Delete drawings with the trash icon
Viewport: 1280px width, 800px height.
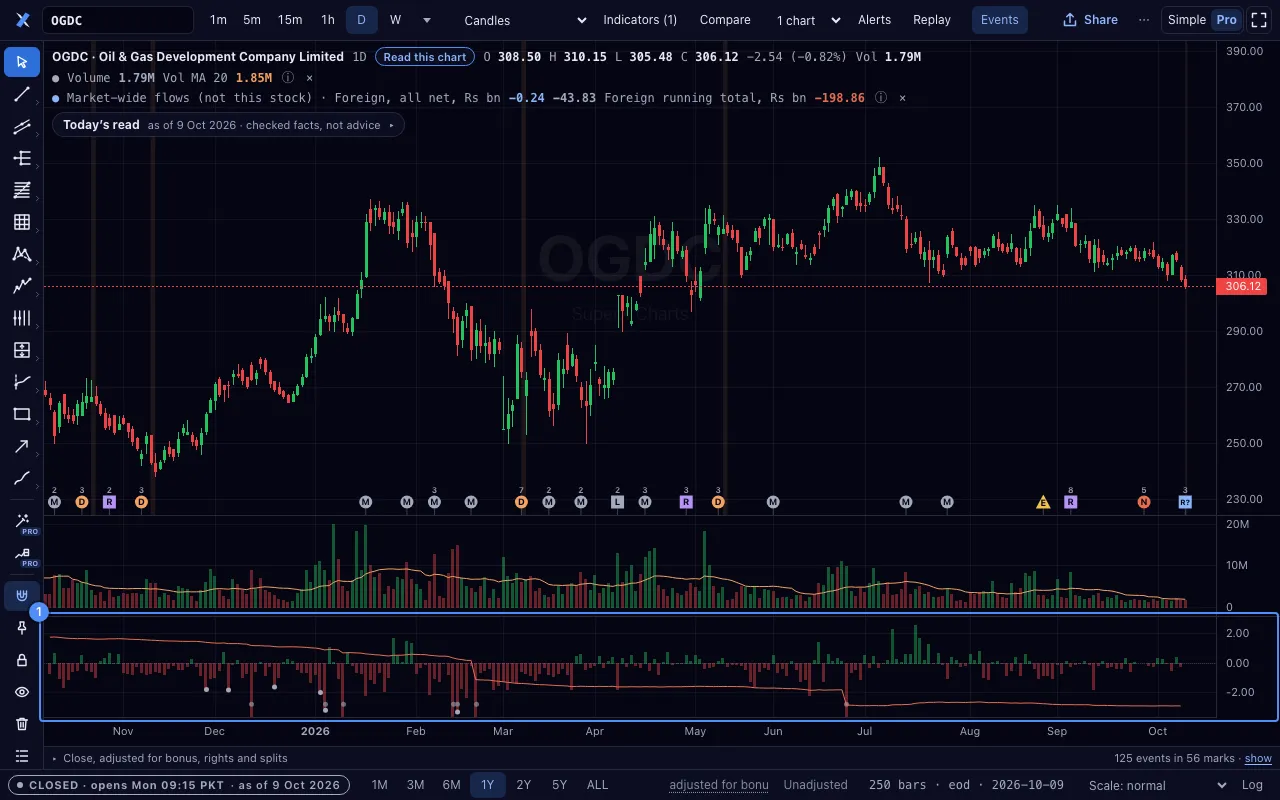pyautogui.click(x=22, y=724)
